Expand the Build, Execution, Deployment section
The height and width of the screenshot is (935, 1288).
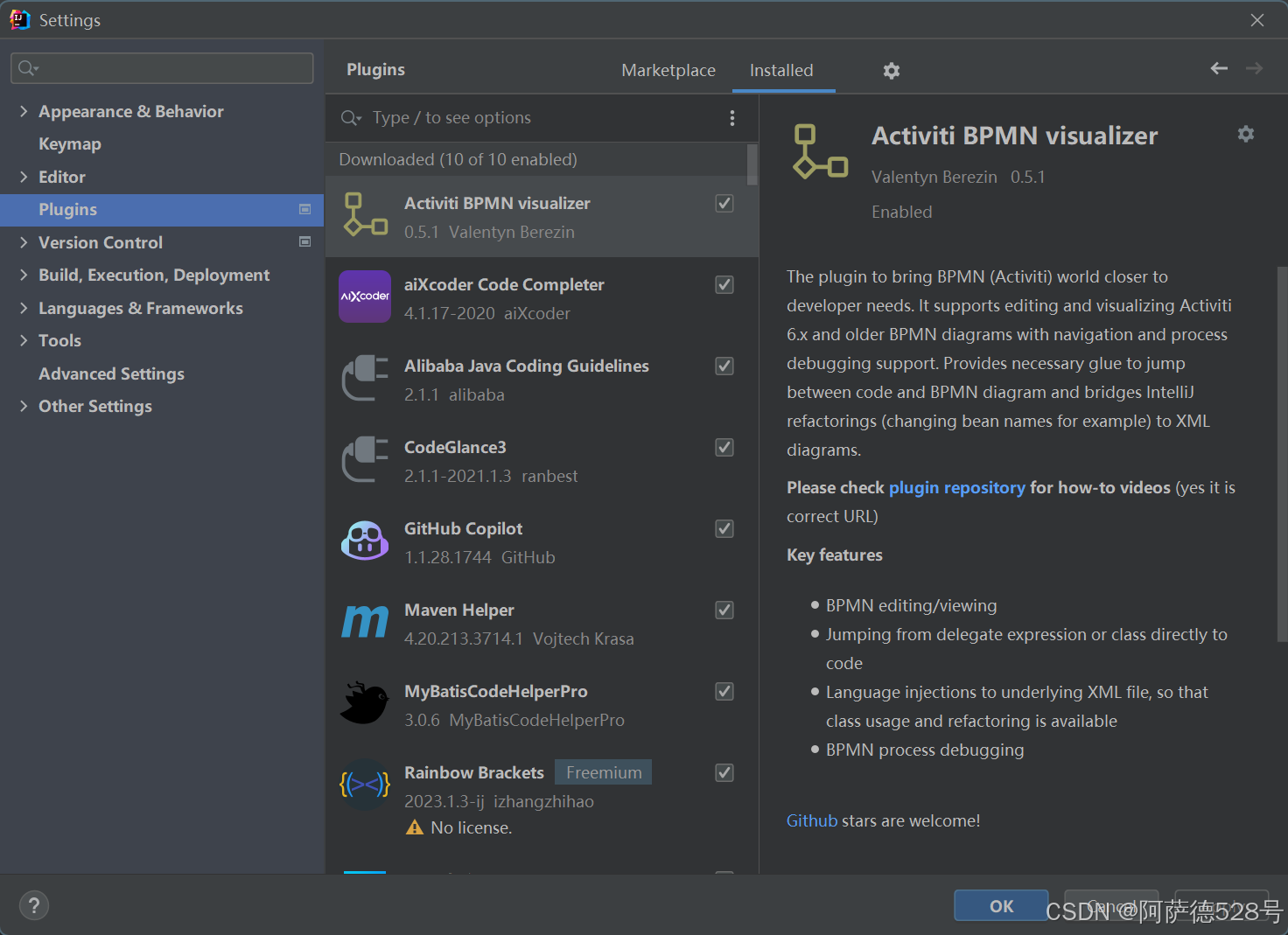pos(24,275)
